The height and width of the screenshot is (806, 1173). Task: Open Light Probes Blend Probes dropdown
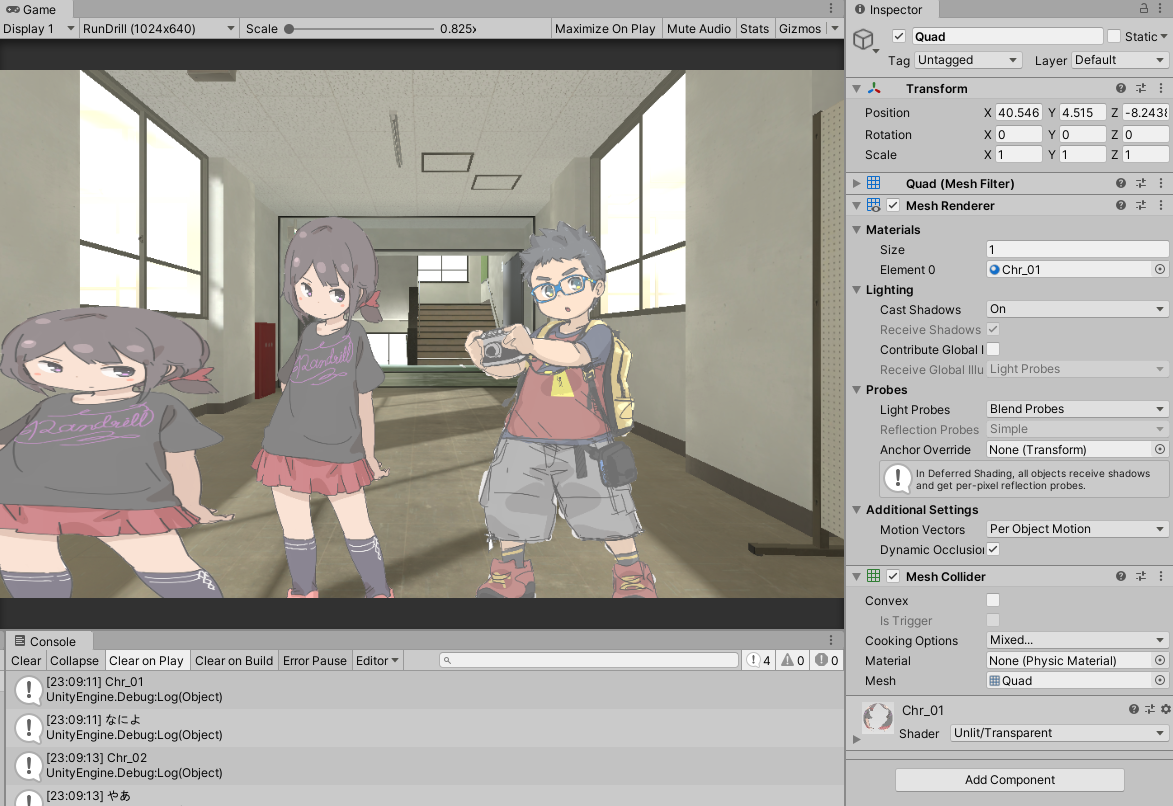(1077, 409)
